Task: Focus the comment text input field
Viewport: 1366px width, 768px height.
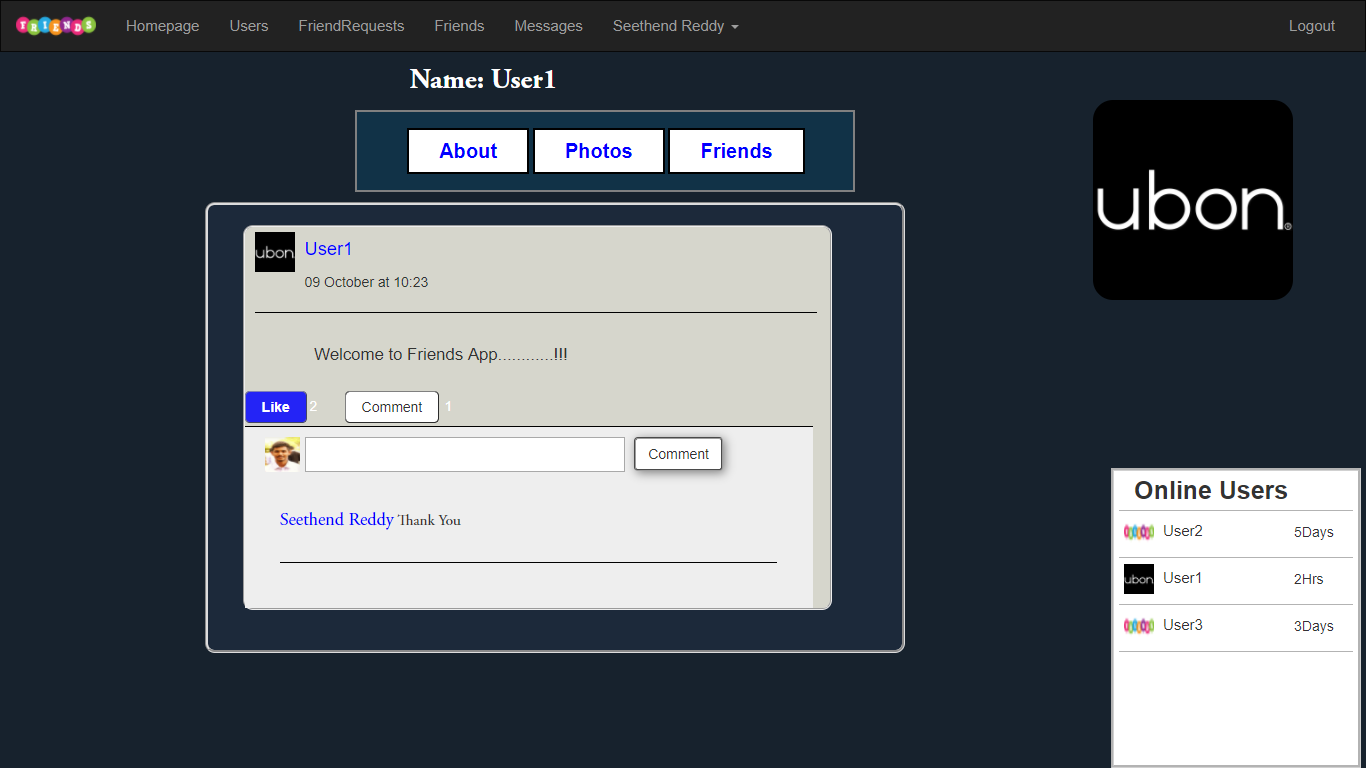Action: [465, 454]
